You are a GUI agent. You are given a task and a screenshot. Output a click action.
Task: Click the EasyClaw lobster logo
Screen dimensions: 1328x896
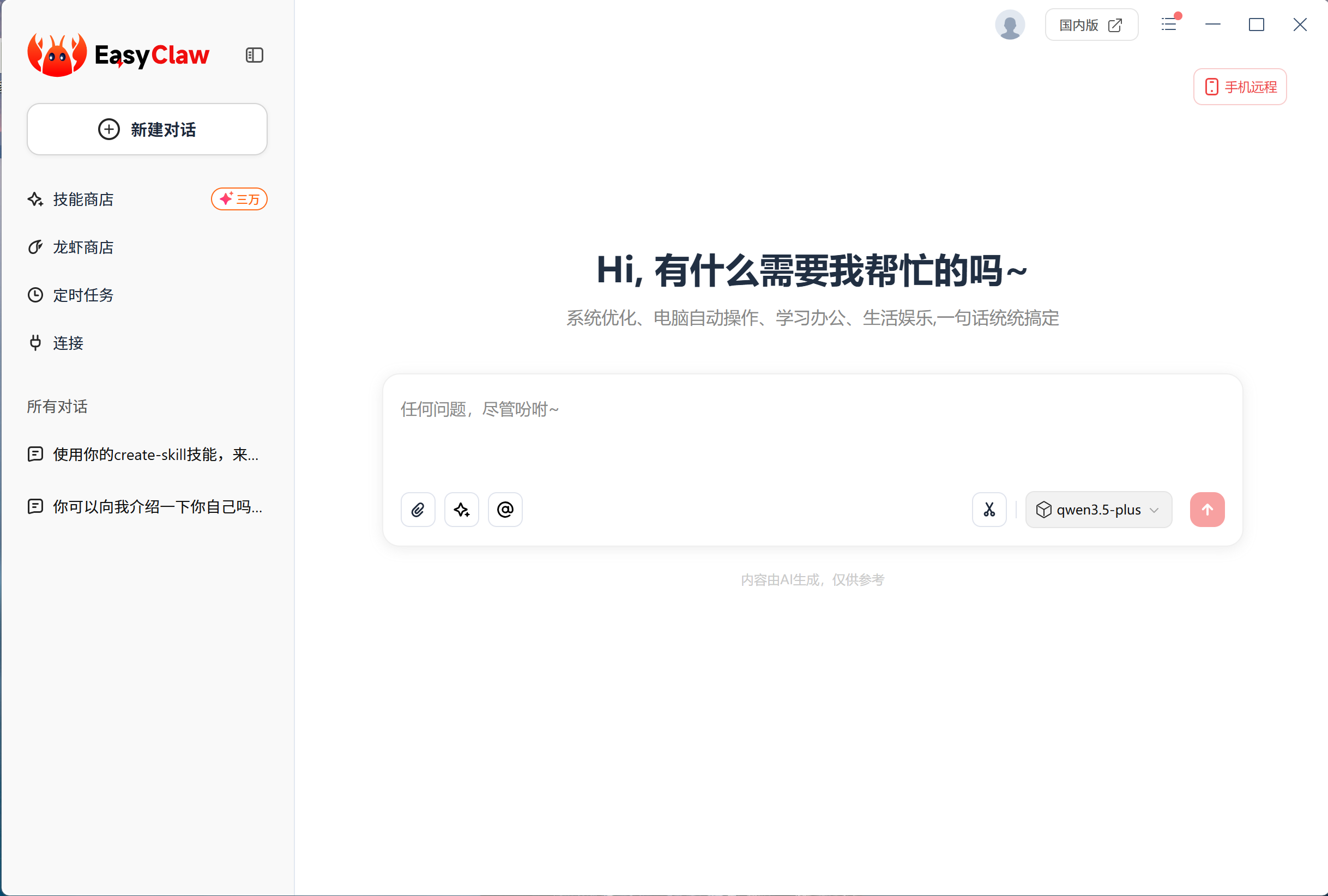pyautogui.click(x=57, y=55)
